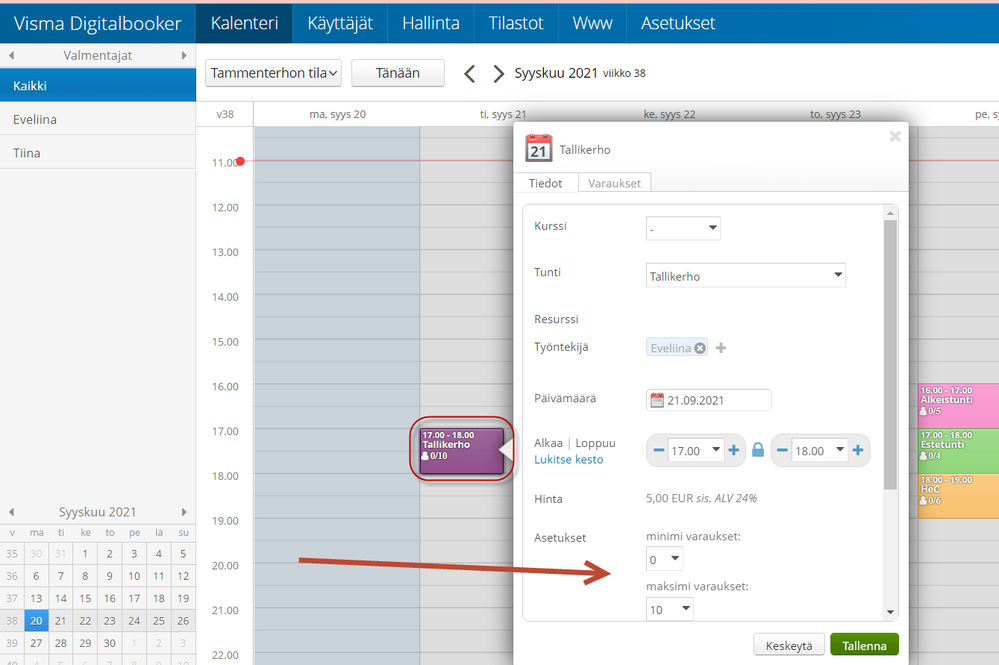
Task: Click Visma Digitalbooker logo text
Action: point(97,24)
